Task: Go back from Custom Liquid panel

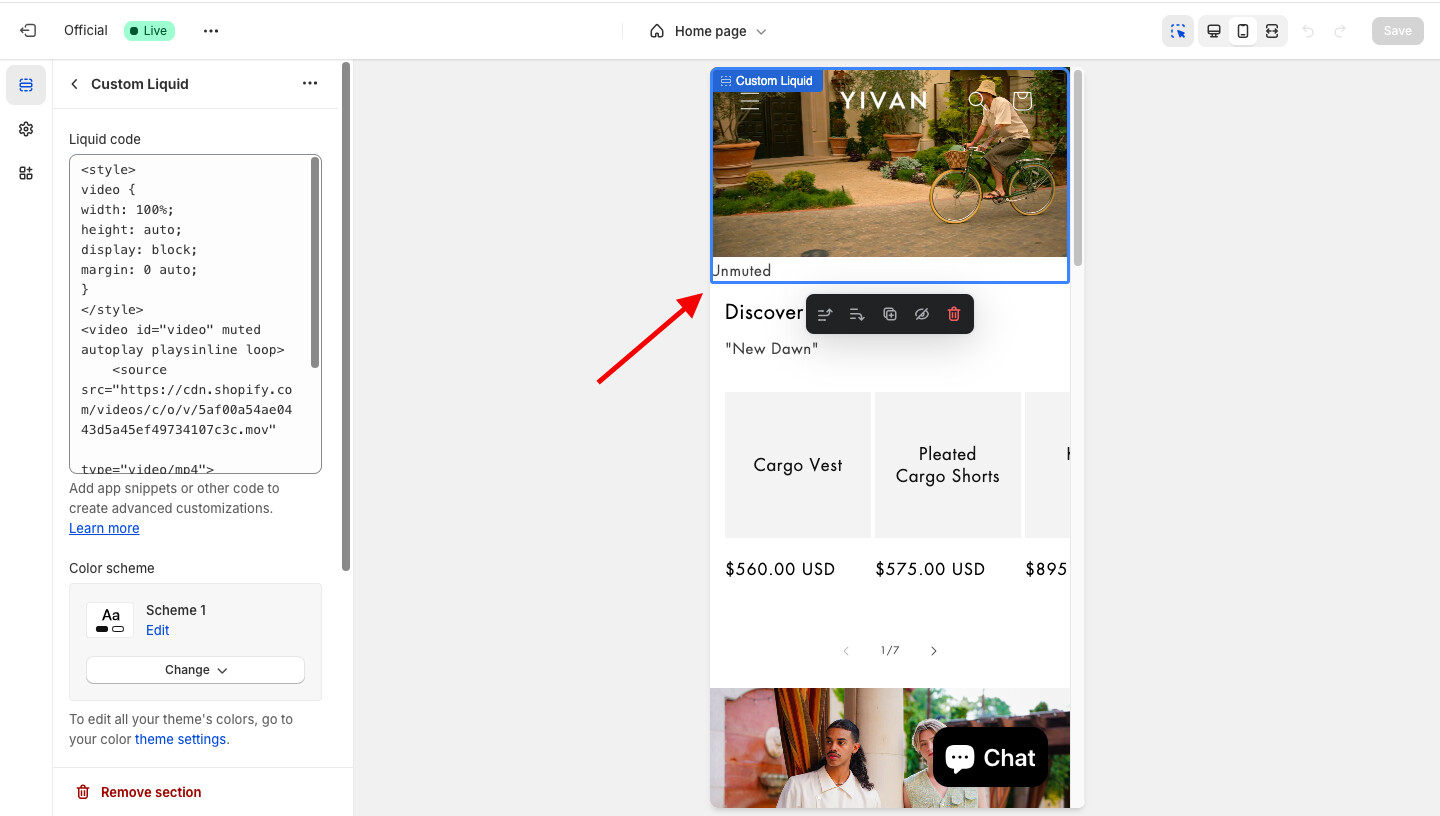Action: (74, 84)
